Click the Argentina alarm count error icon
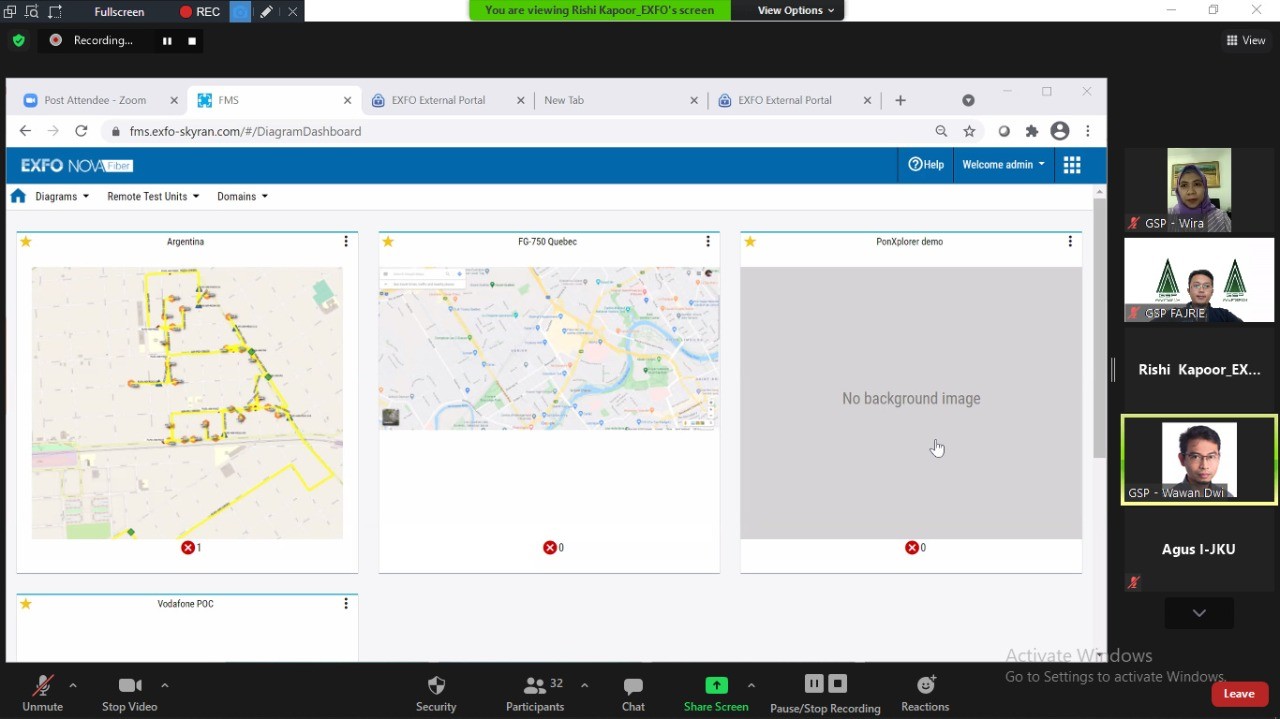 pos(188,548)
